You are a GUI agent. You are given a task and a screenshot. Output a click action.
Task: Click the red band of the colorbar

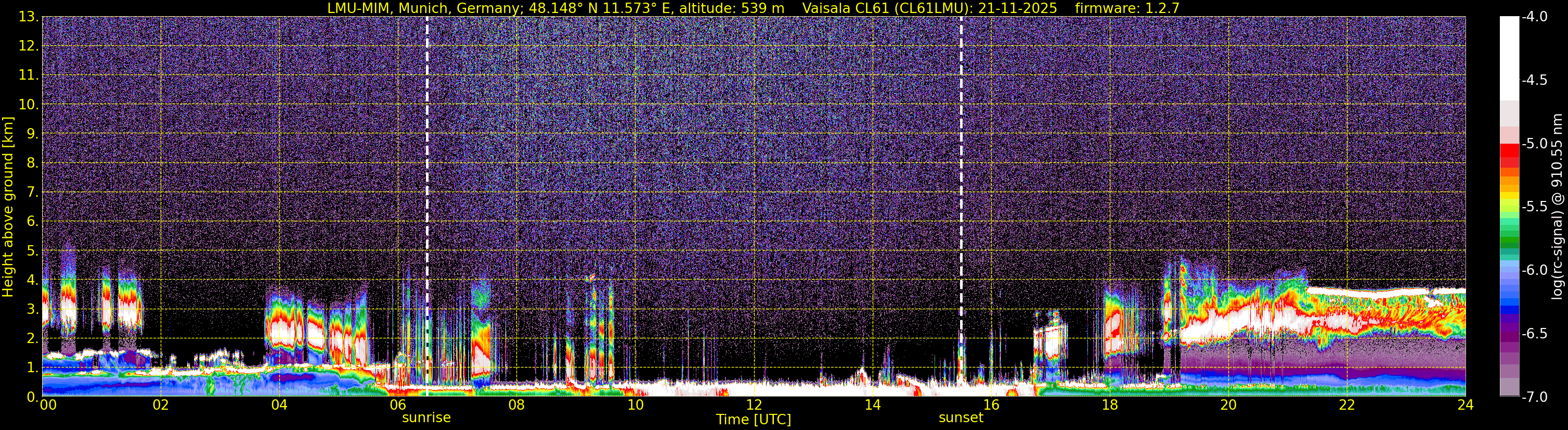pos(1509,150)
